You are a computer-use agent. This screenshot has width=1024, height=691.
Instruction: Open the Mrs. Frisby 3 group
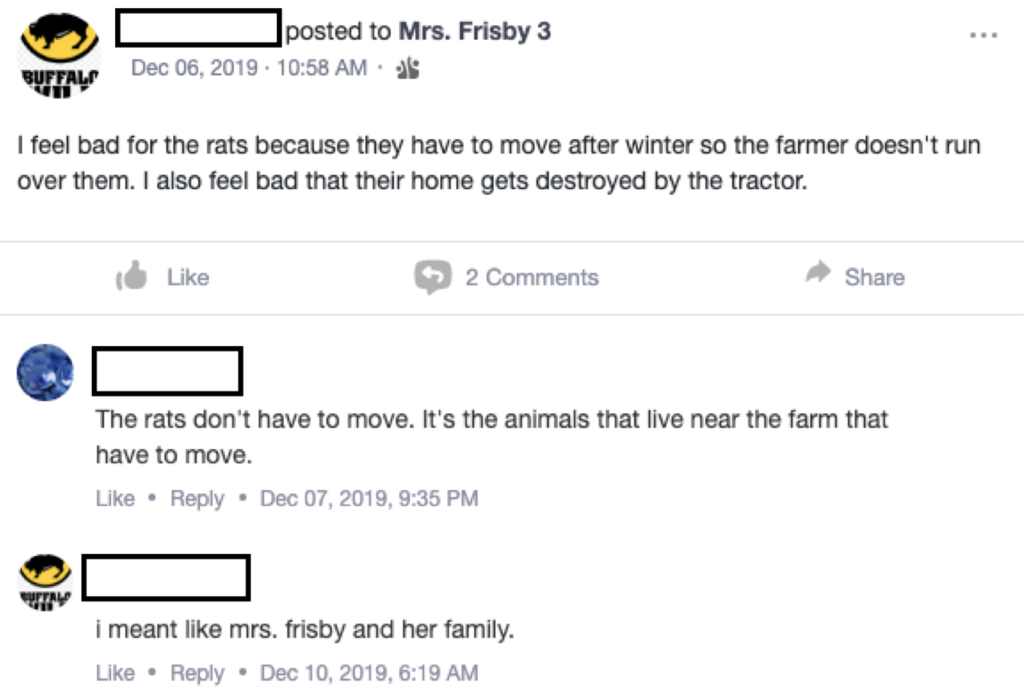click(474, 31)
